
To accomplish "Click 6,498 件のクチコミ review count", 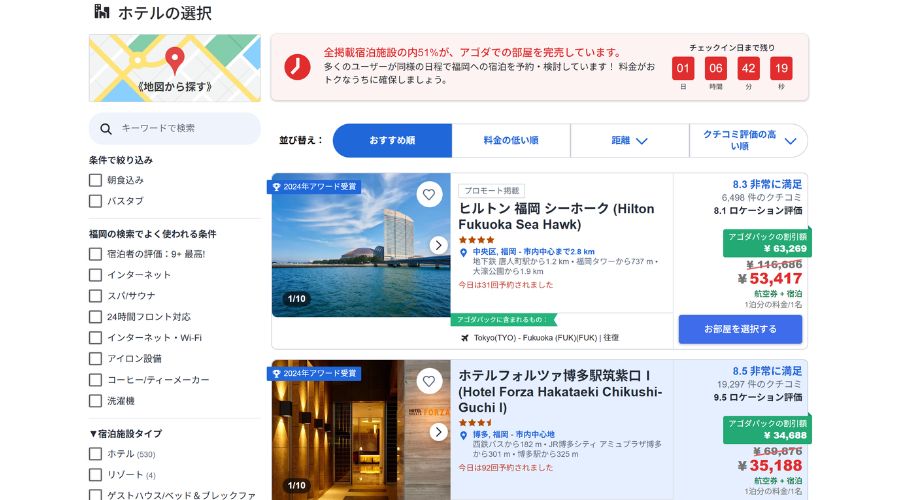I will coord(762,197).
